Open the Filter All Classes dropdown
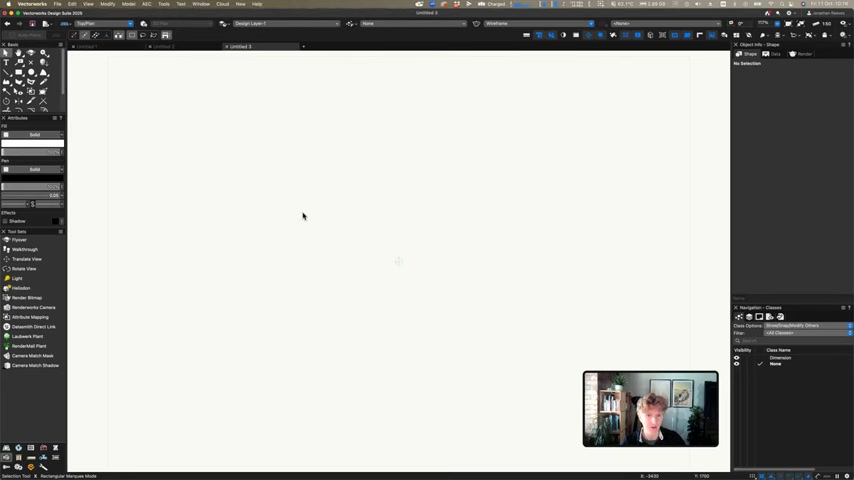The image size is (854, 480). click(x=808, y=333)
